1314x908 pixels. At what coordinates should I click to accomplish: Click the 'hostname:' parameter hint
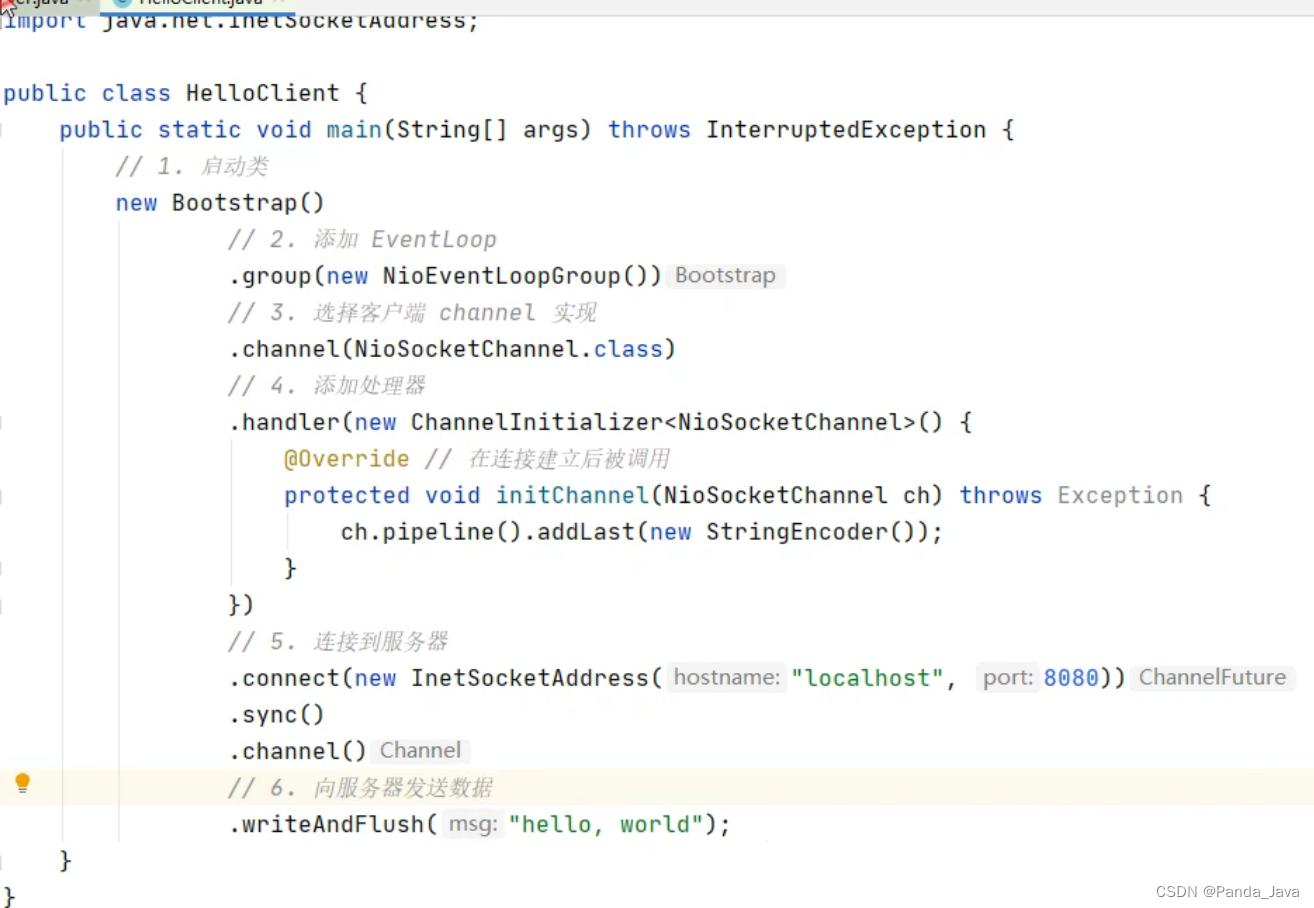click(x=726, y=678)
